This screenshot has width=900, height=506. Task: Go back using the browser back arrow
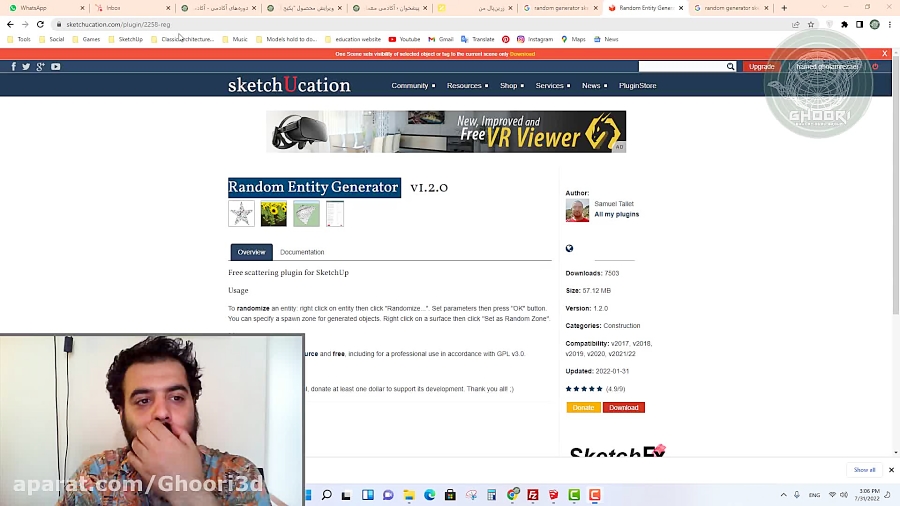(10, 24)
